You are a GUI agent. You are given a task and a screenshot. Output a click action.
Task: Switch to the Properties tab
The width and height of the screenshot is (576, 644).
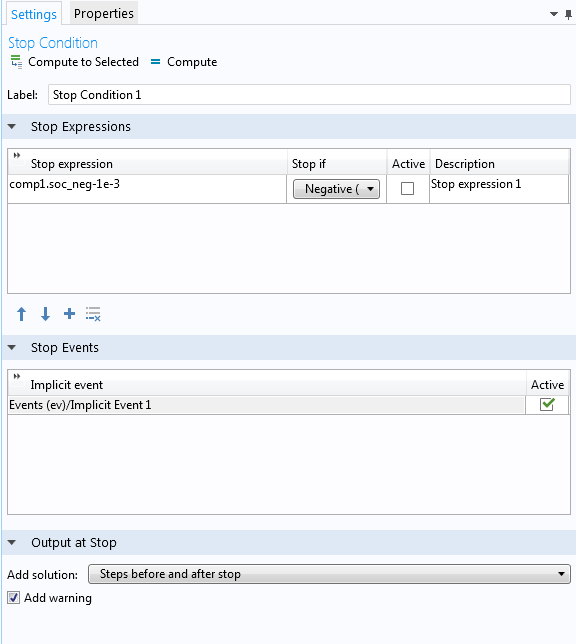click(x=104, y=14)
